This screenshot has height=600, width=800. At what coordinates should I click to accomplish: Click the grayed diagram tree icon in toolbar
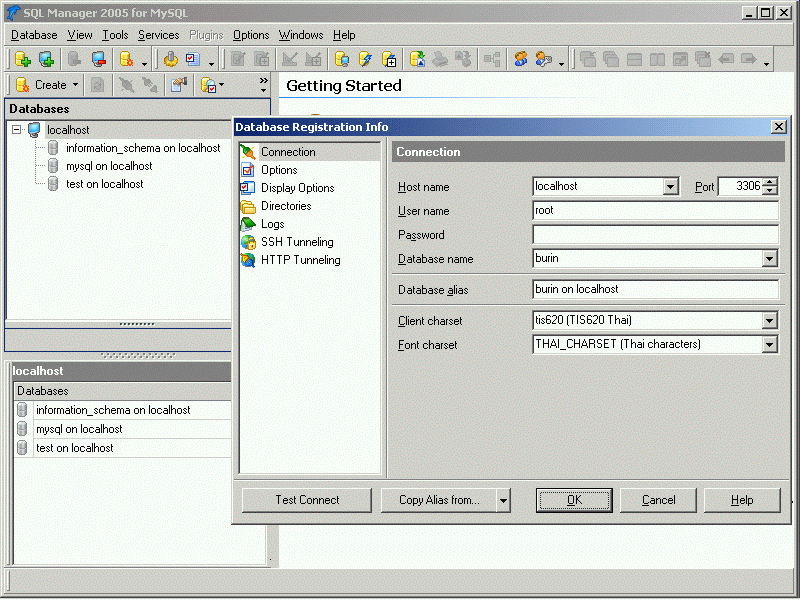tap(492, 59)
